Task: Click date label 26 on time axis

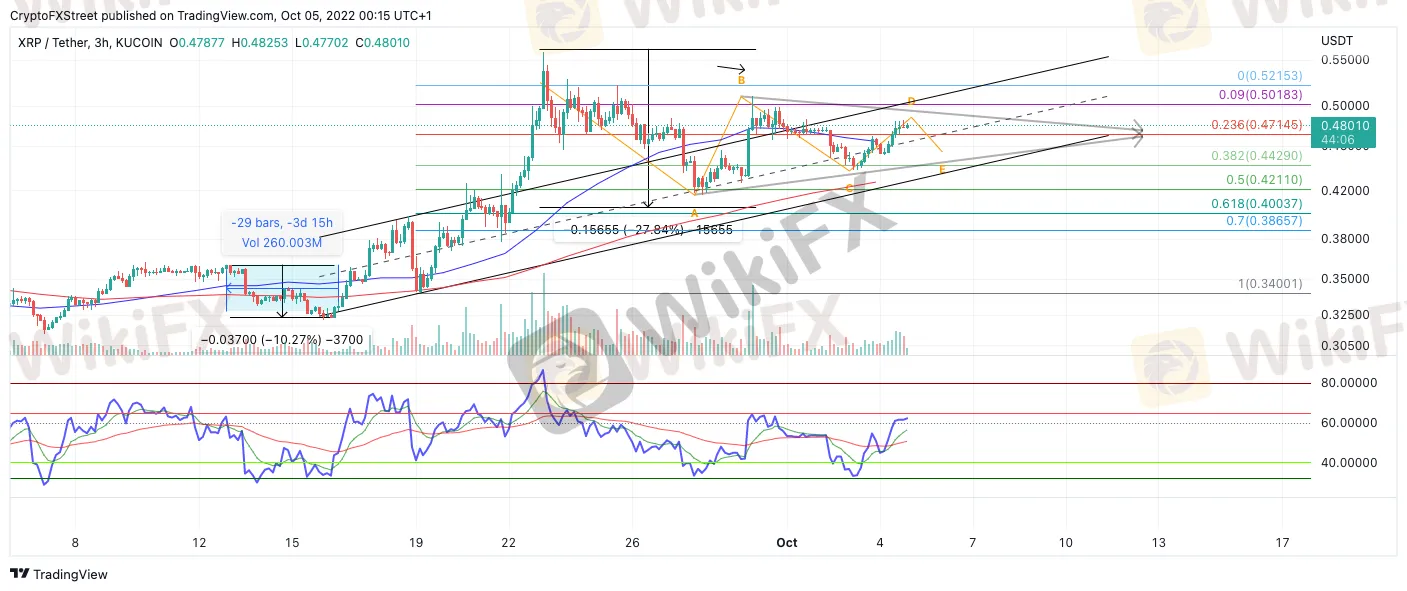Action: point(632,542)
